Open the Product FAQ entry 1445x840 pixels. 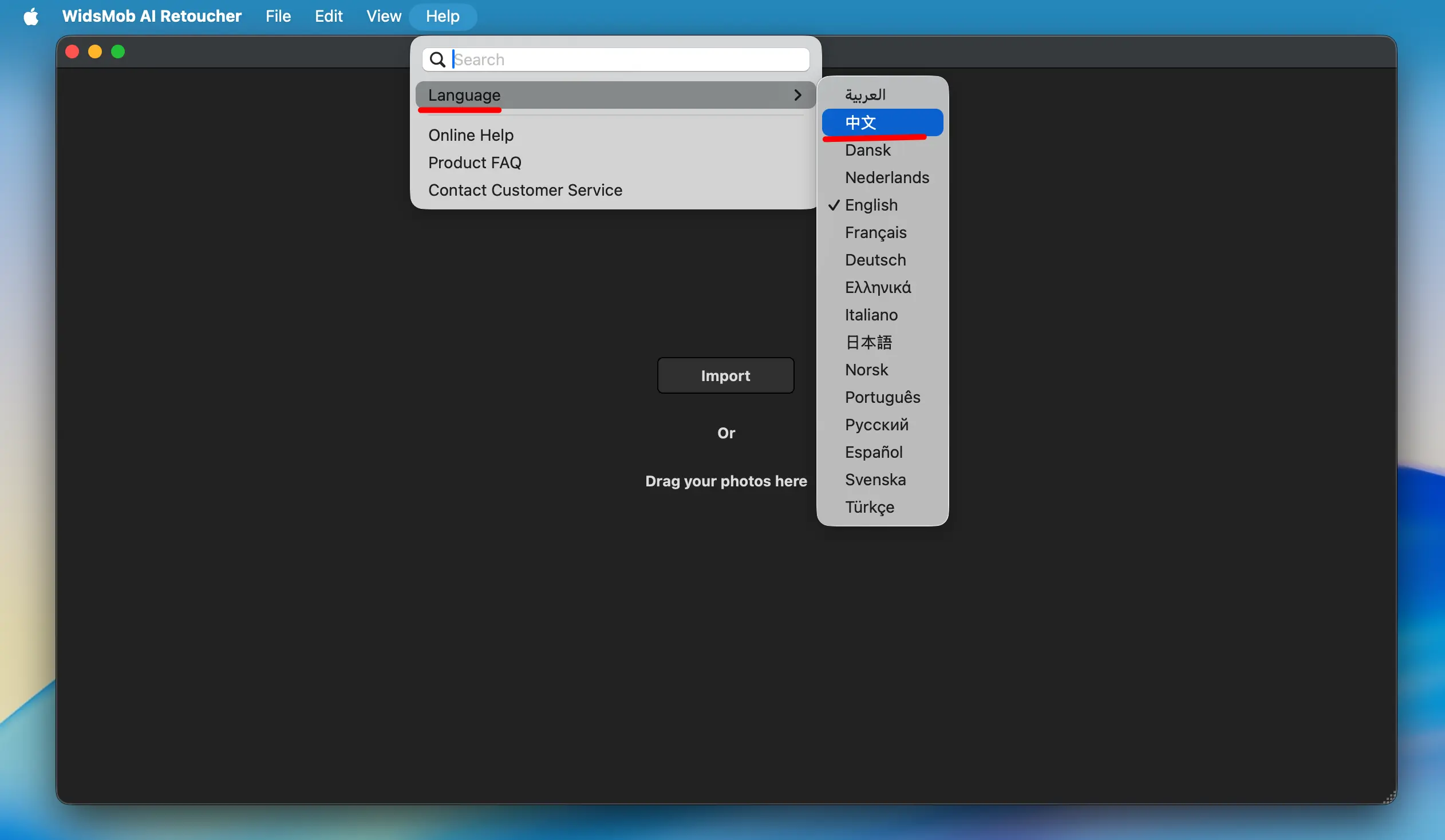[x=474, y=163]
